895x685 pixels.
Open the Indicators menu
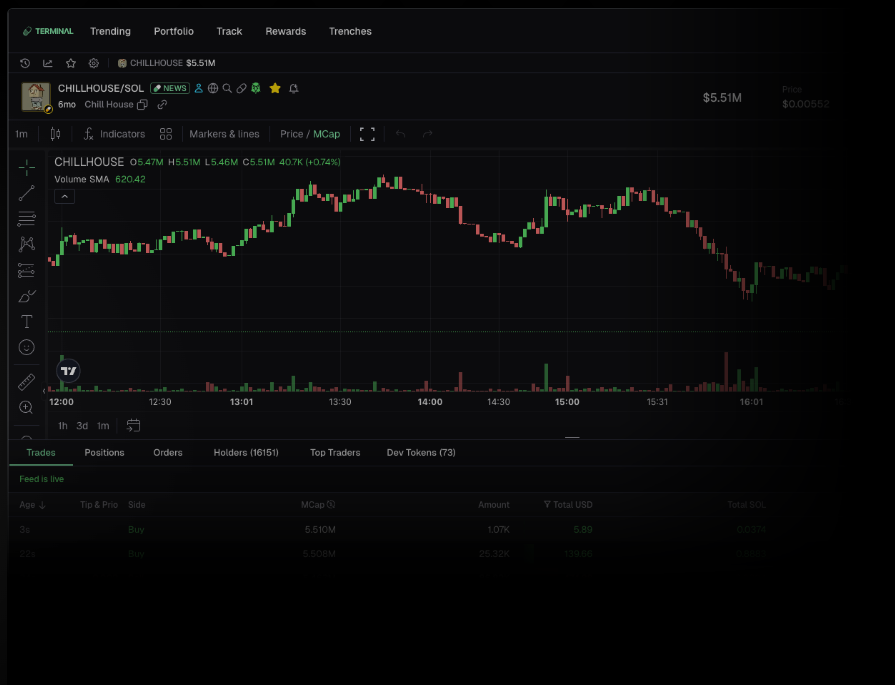coord(114,134)
